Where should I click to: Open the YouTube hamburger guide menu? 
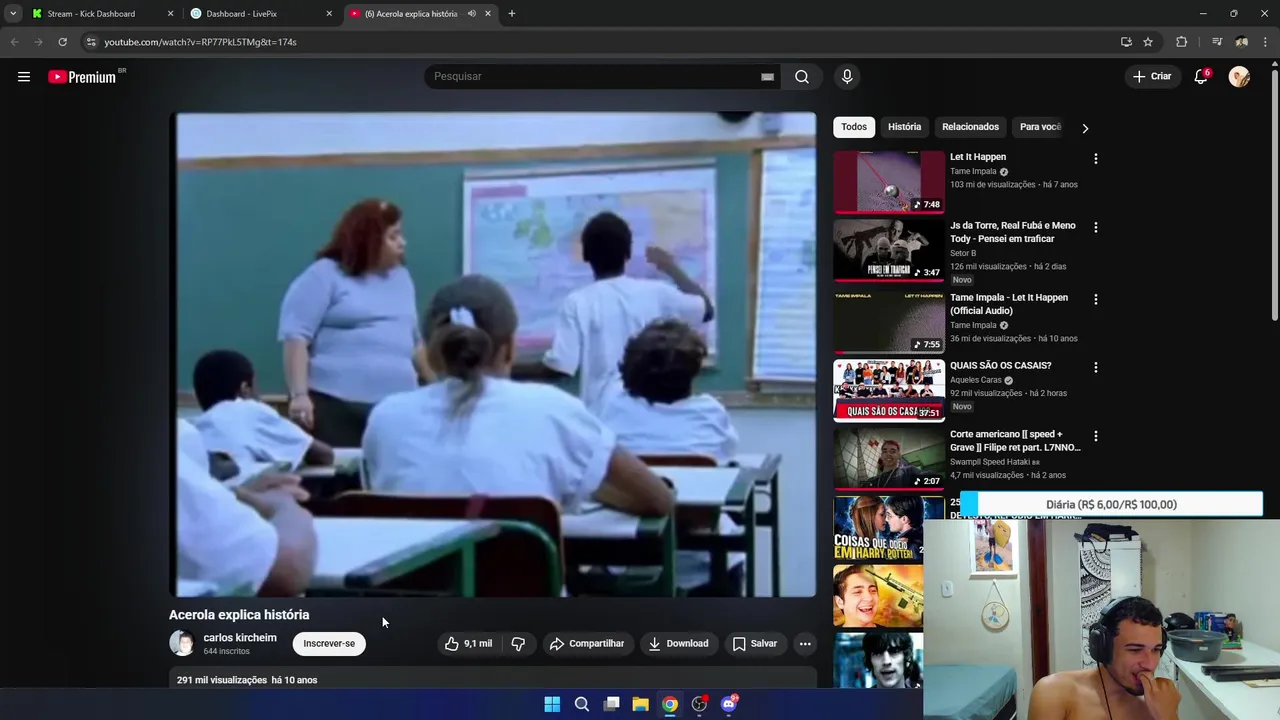[24, 77]
